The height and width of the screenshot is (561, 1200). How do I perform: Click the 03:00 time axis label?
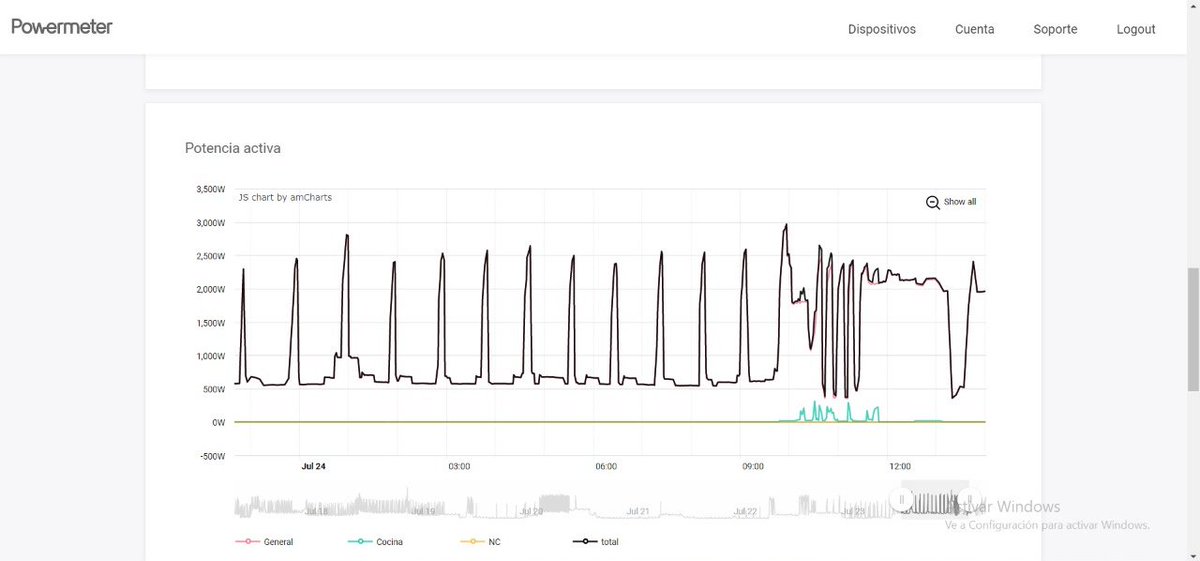(459, 466)
